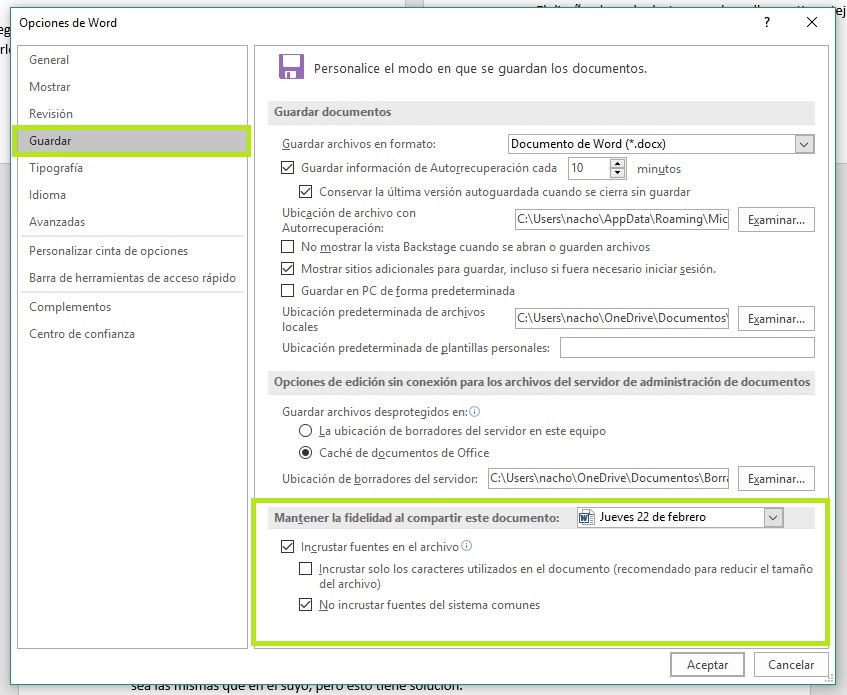Enable 'Guardar en PC de forma predeterminada'
Screen dimensions: 847x695
287,291
